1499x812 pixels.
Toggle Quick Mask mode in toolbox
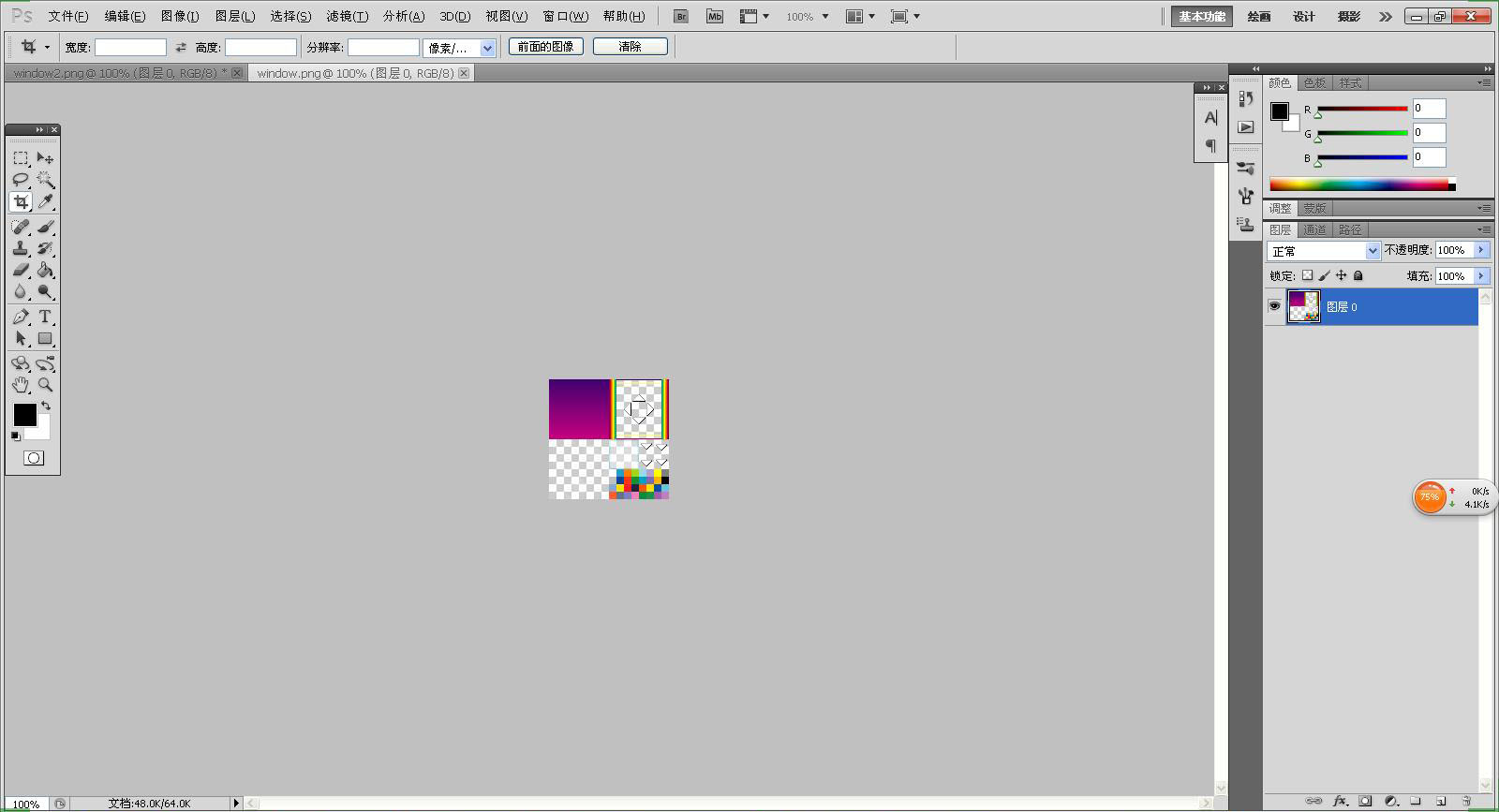[x=34, y=458]
